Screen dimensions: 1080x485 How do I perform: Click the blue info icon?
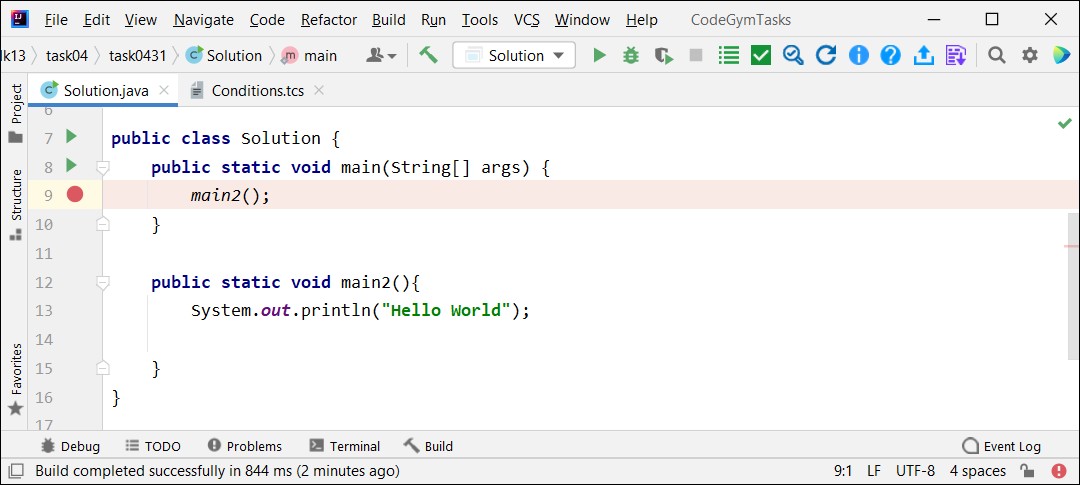coord(858,55)
